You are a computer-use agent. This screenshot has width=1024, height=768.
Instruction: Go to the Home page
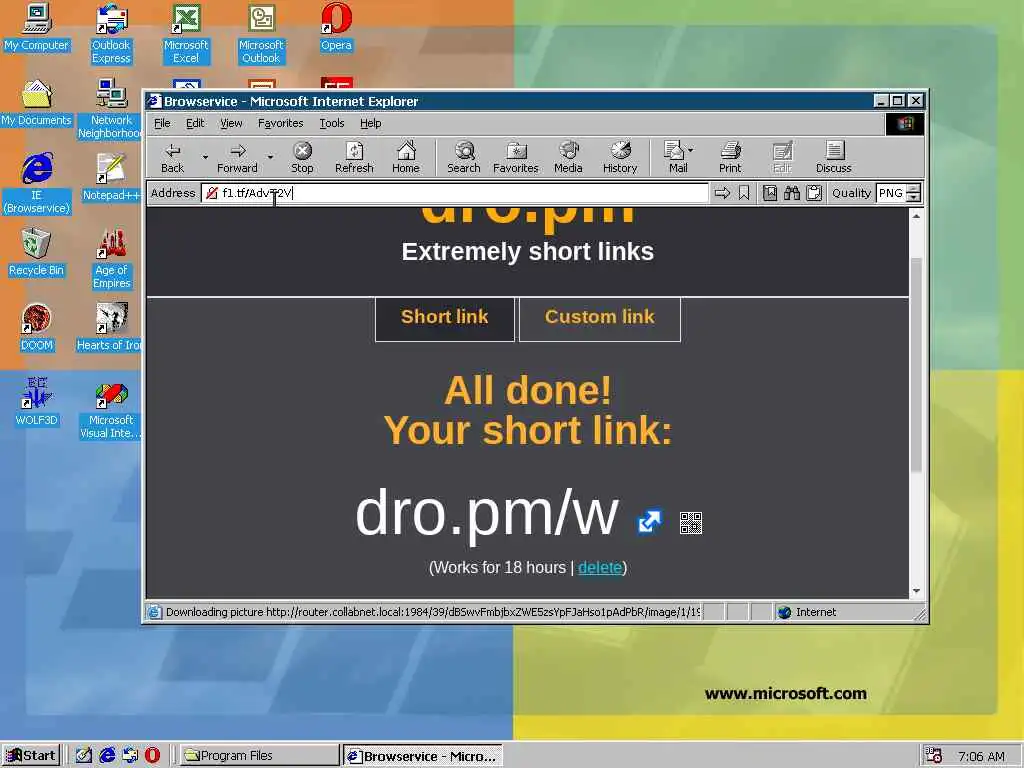point(406,157)
